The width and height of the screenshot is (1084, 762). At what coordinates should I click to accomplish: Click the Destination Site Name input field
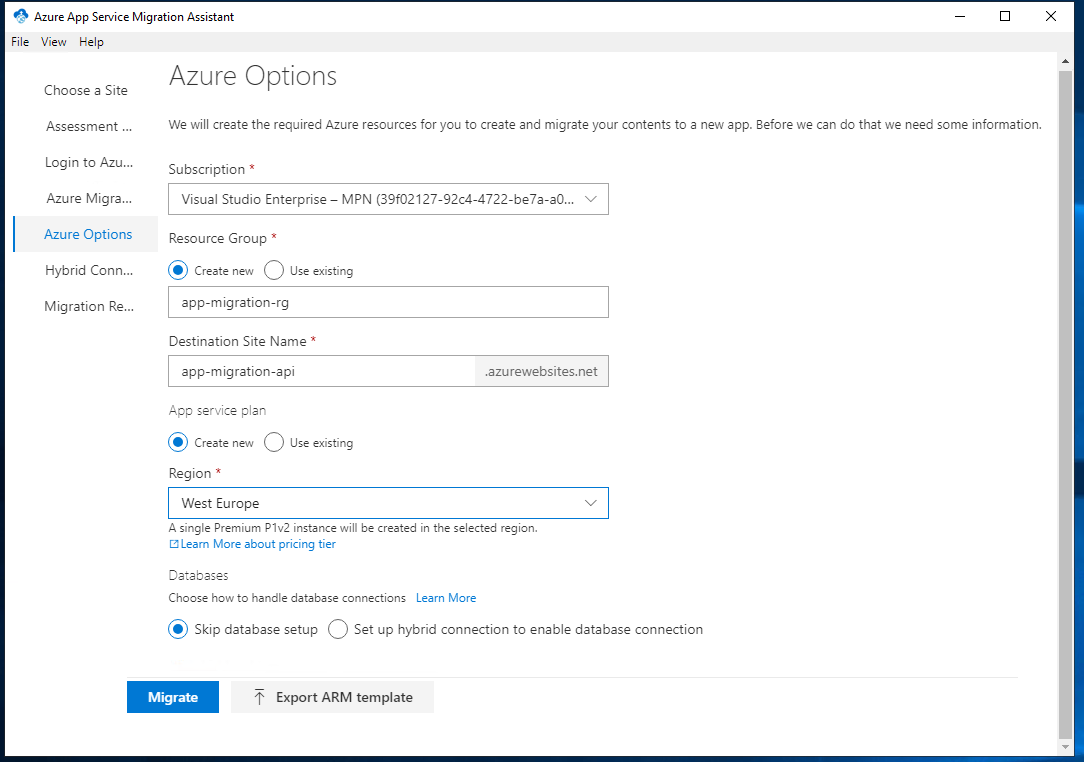pyautogui.click(x=321, y=371)
